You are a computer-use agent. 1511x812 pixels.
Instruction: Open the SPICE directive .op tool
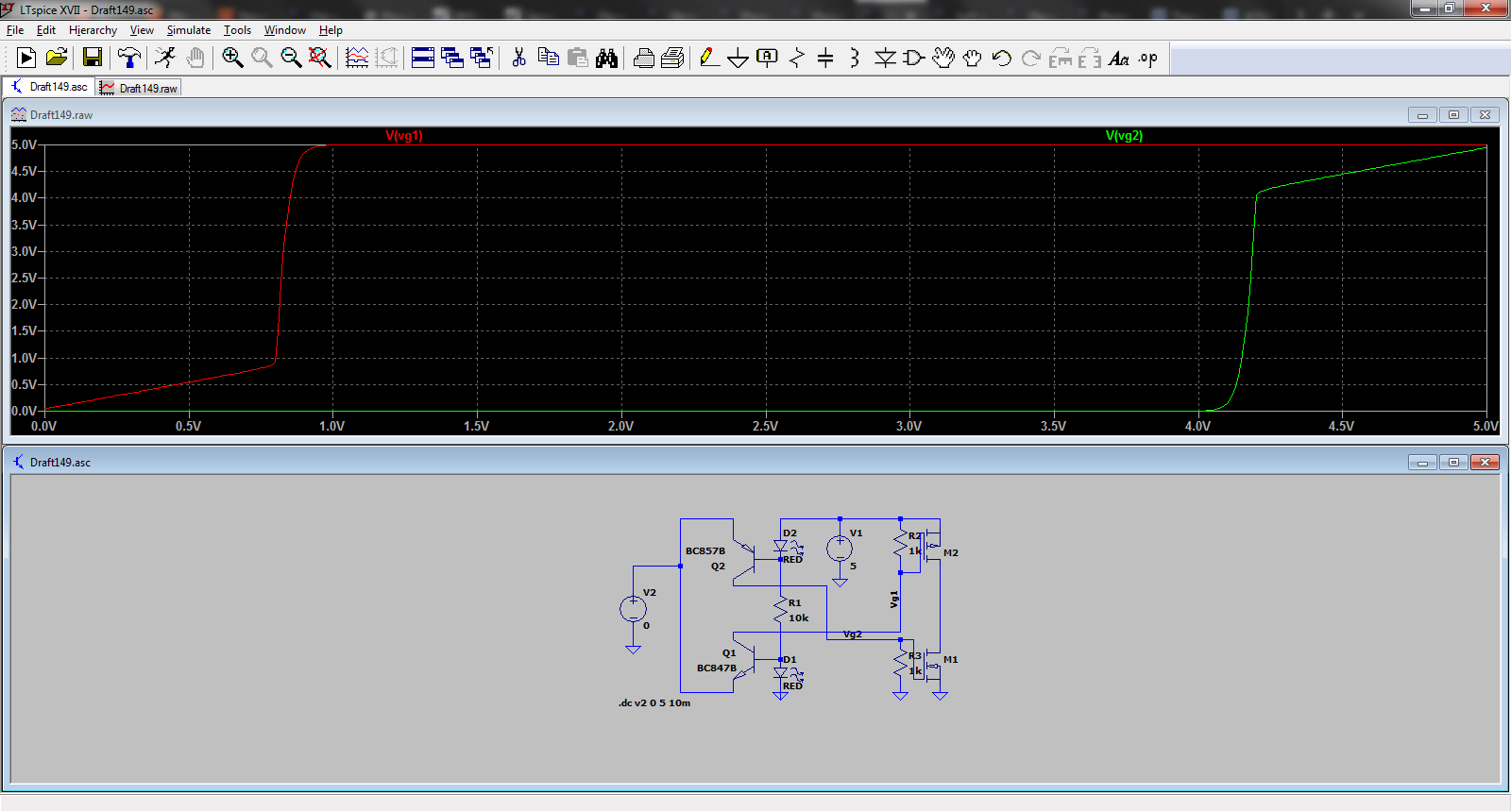(1147, 59)
